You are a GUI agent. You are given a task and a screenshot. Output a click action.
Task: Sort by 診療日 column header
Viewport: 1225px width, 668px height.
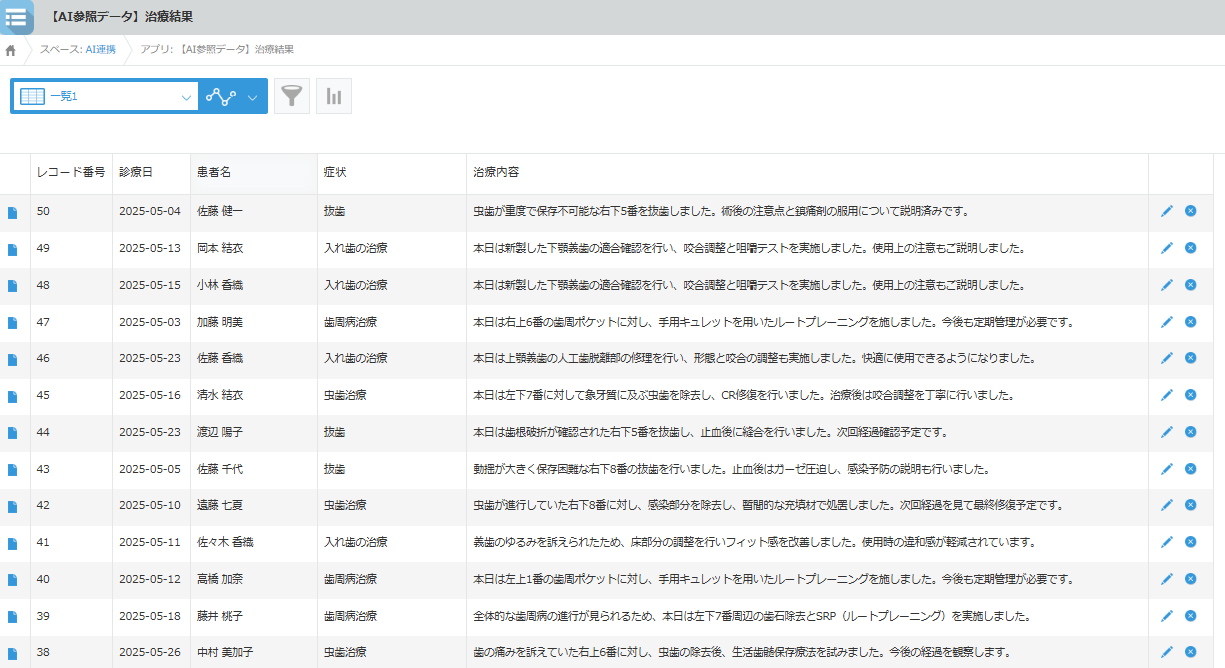(136, 173)
